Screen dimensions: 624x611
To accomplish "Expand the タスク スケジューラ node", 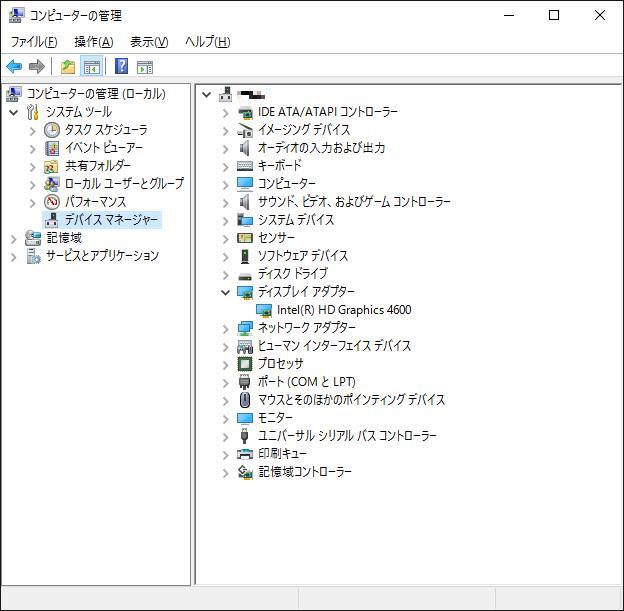I will pyautogui.click(x=33, y=131).
